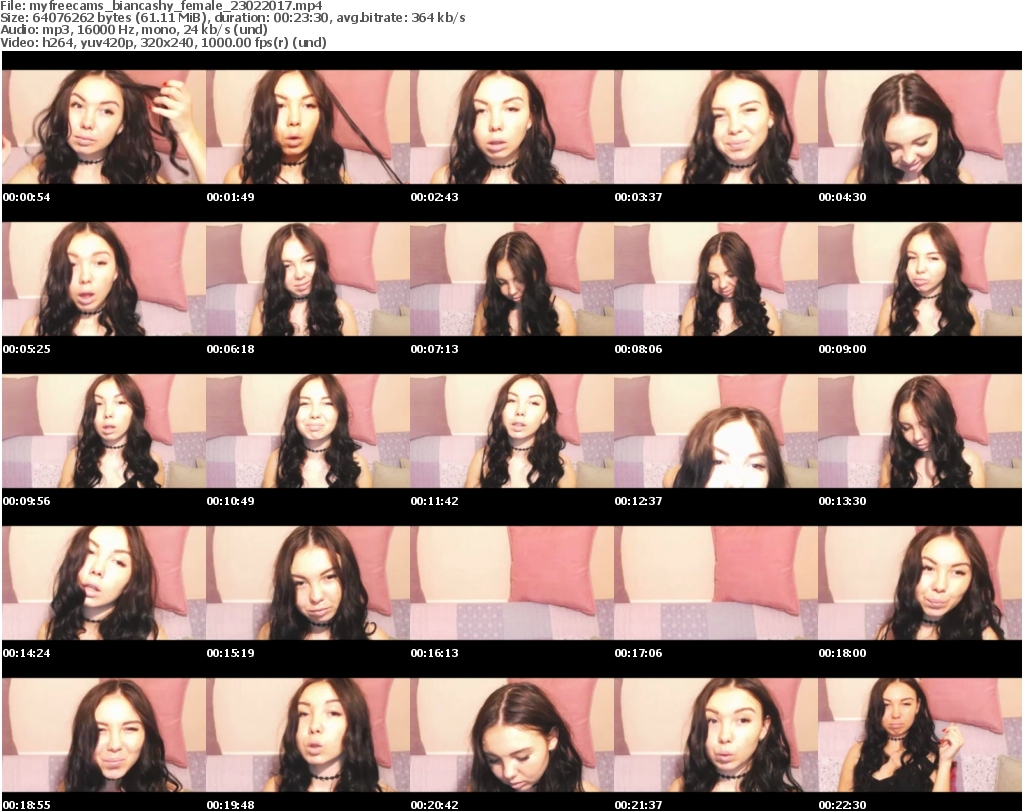Click the timestamp text 00:17:06
This screenshot has height=811, width=1024.
coord(638,653)
